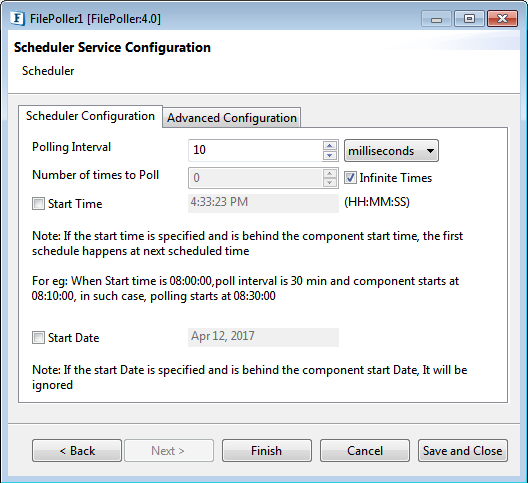Viewport: 528px width, 483px height.
Task: Click the Finish button
Action: 267,451
